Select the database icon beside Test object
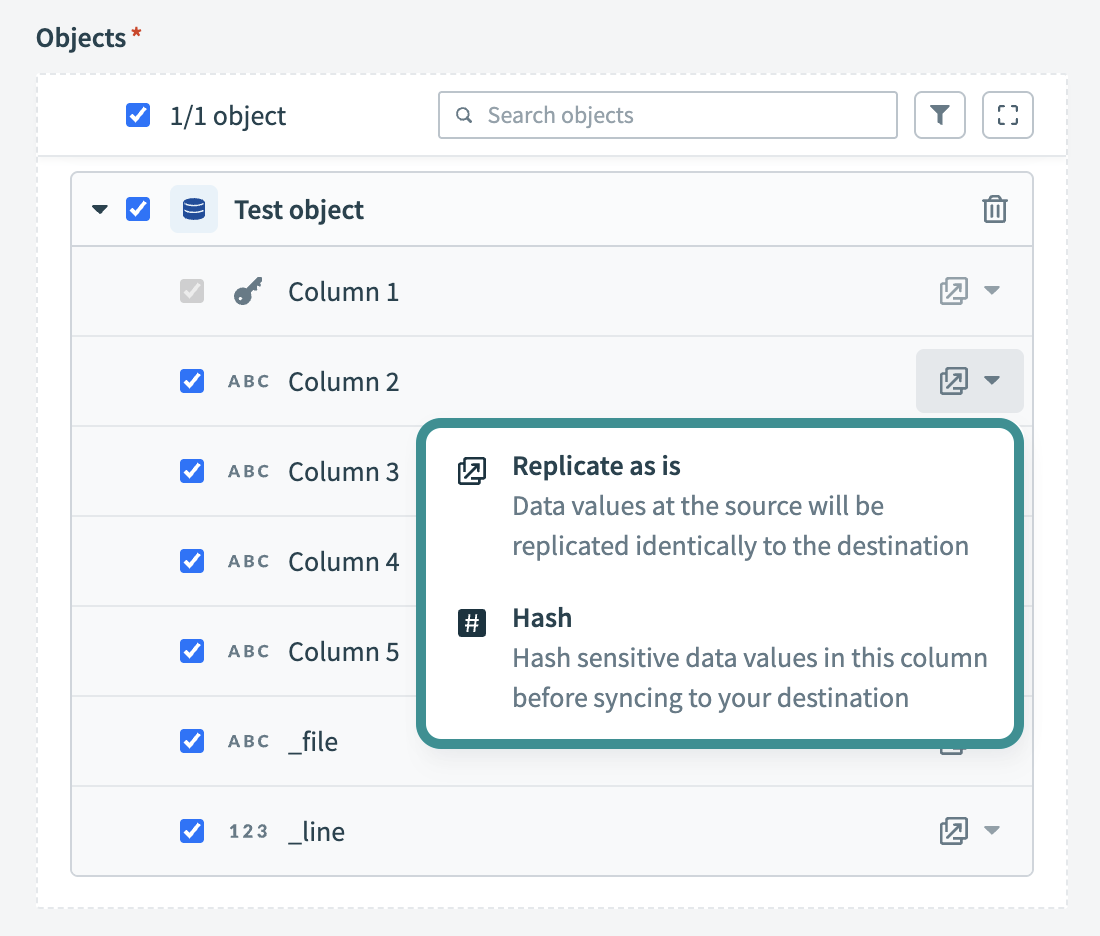This screenshot has width=1100, height=936. (194, 209)
